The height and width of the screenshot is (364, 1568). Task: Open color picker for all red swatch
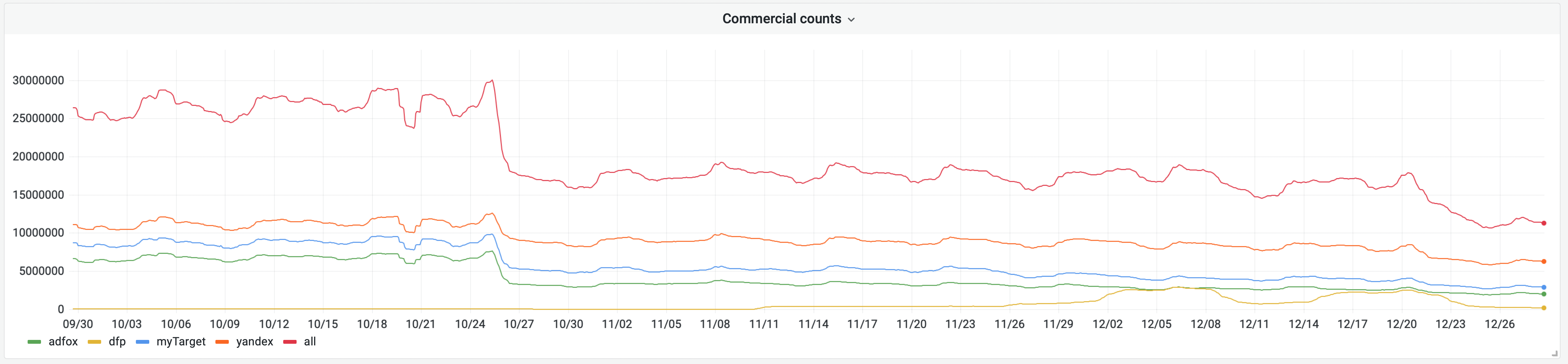pyautogui.click(x=290, y=342)
